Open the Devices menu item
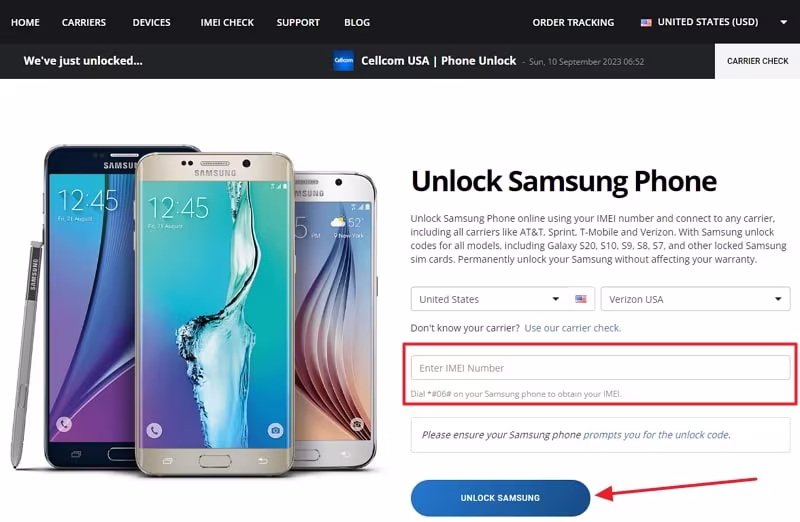 (151, 22)
